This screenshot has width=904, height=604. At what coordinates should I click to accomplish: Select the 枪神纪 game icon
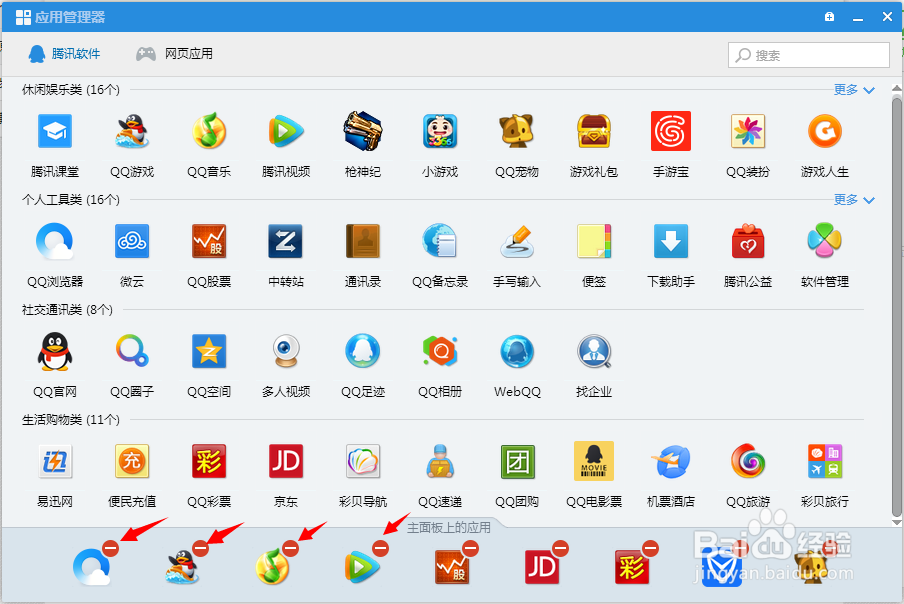pos(363,131)
